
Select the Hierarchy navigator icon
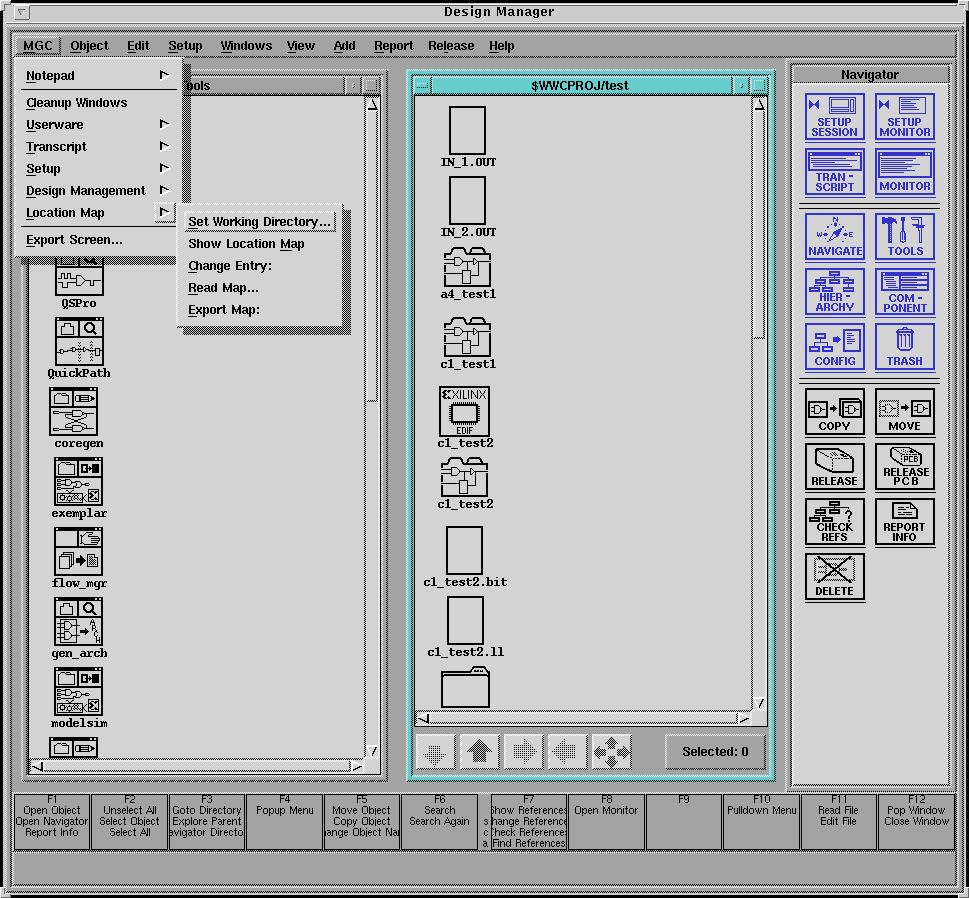coord(834,292)
